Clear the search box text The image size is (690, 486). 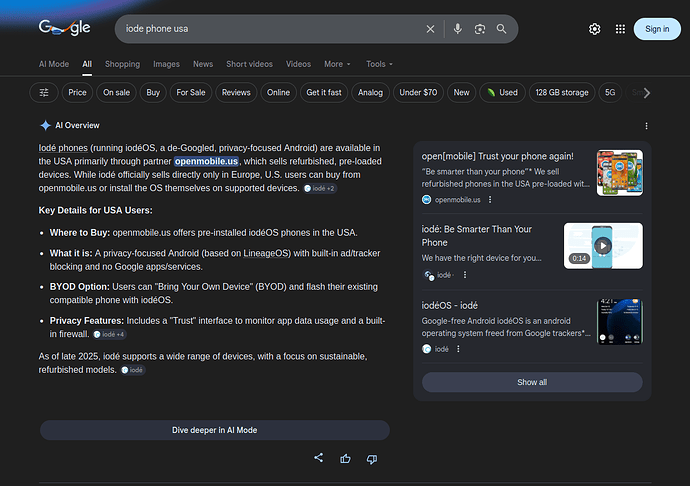(431, 29)
